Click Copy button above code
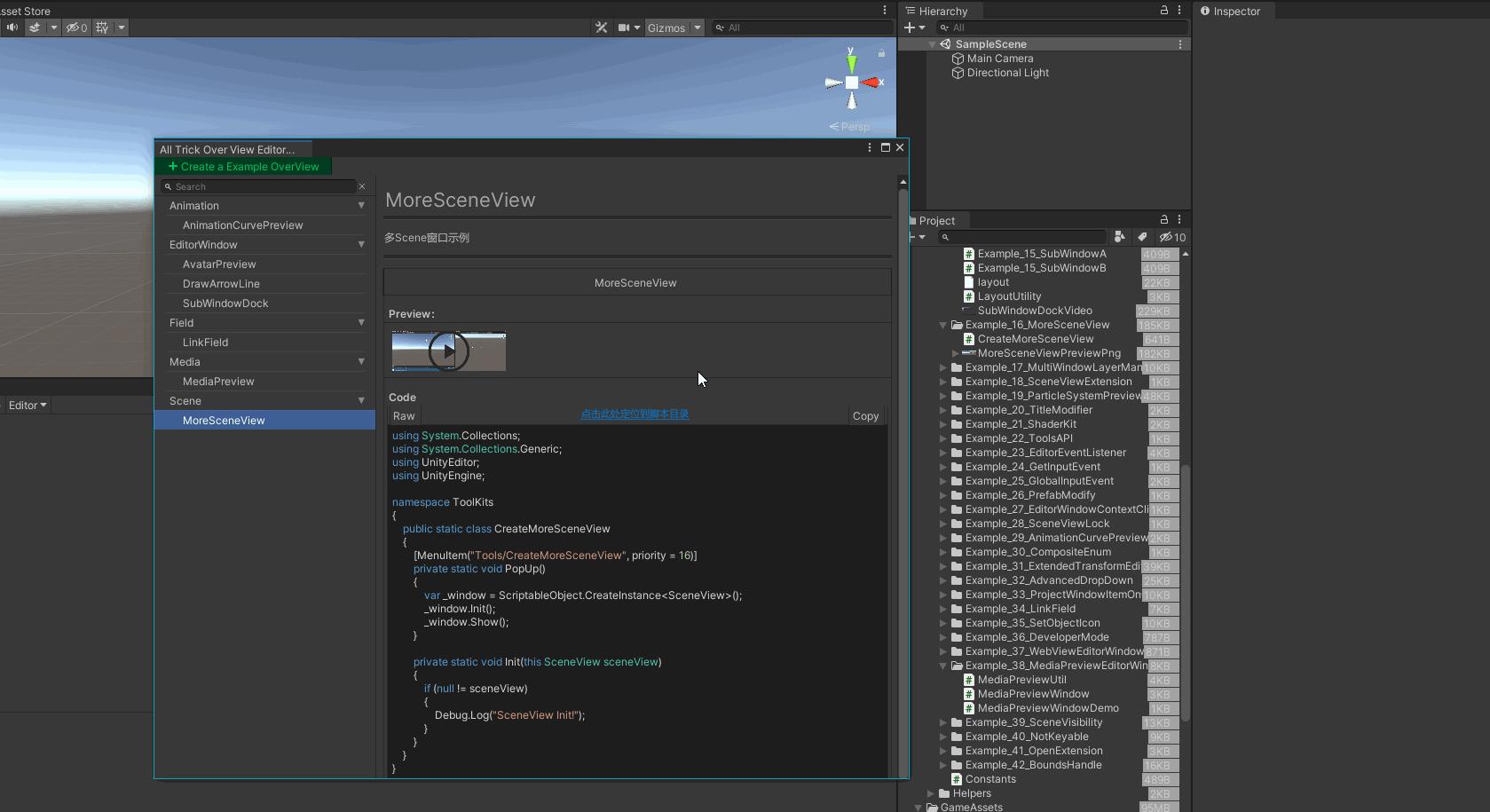 (865, 416)
